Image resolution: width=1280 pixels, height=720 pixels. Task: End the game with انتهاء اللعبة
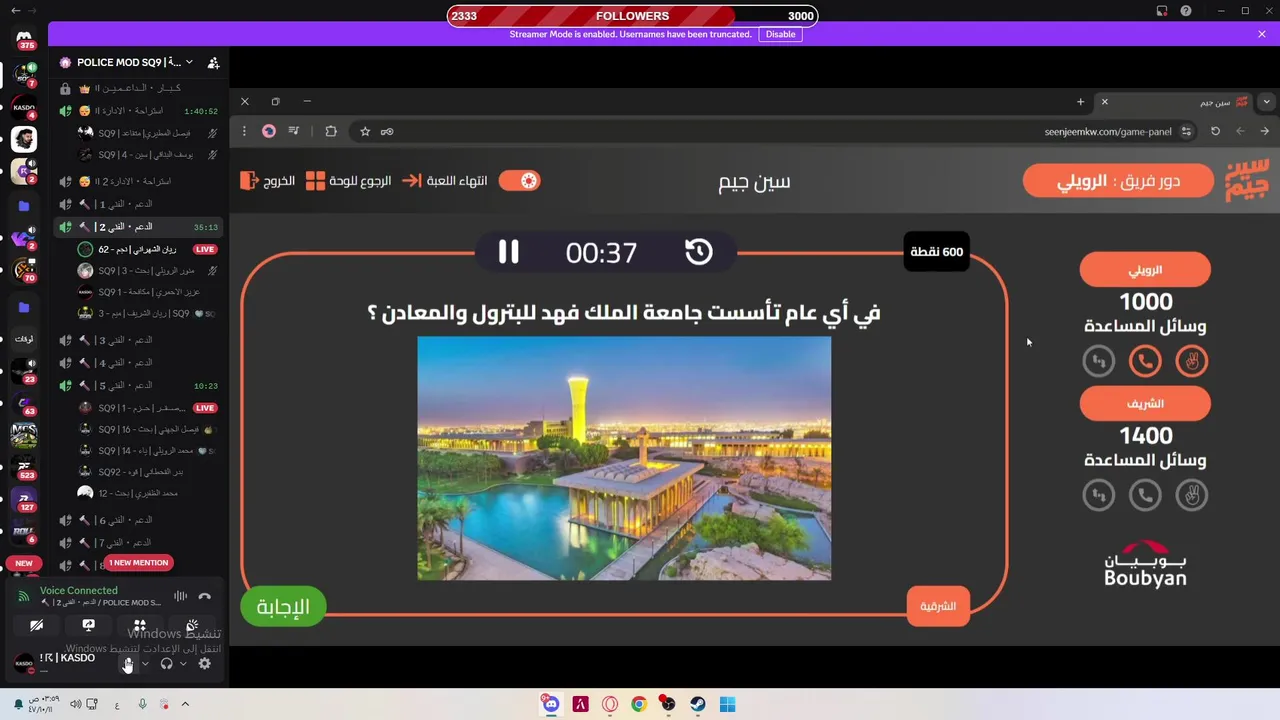point(445,181)
